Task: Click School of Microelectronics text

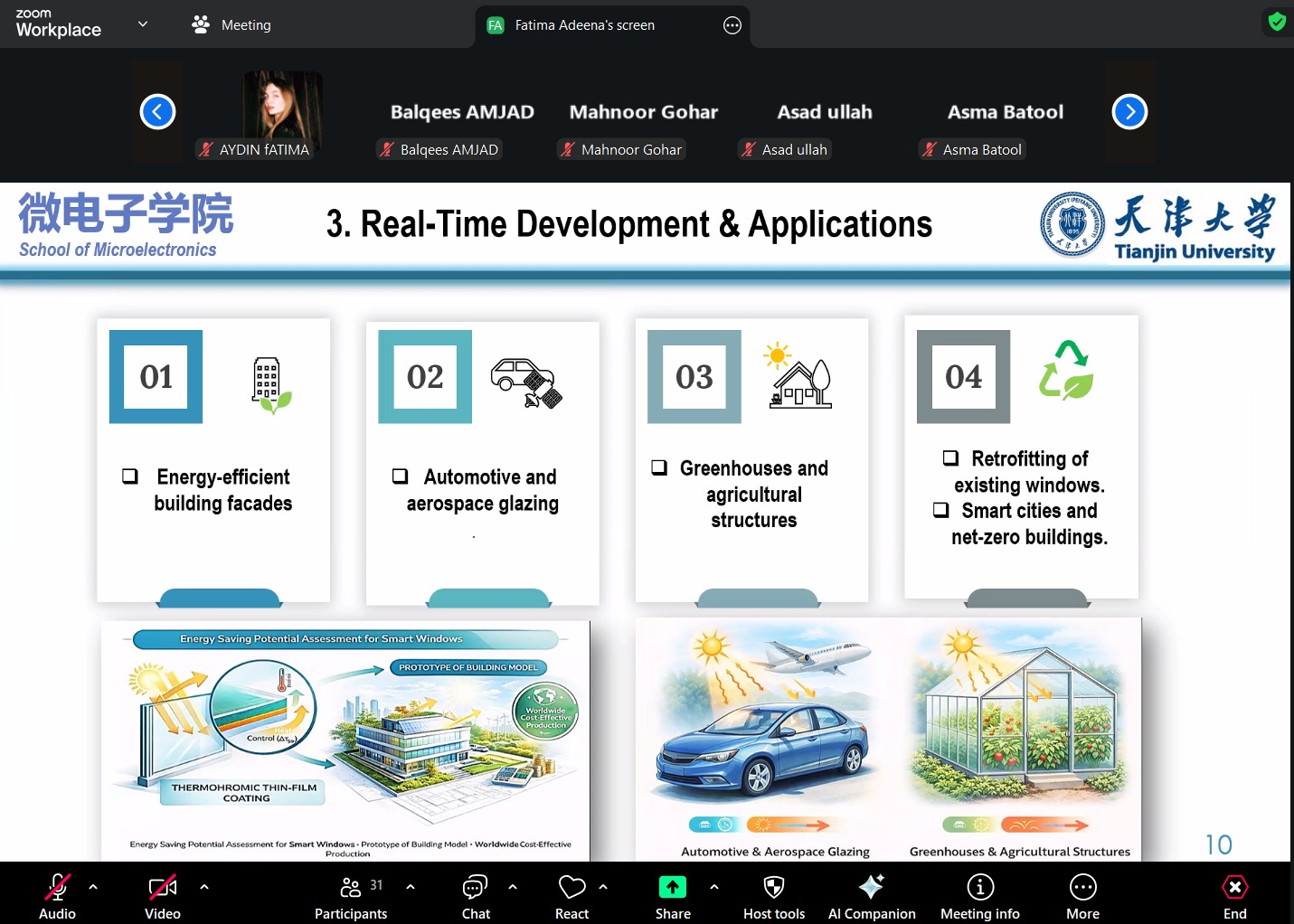Action: pyautogui.click(x=118, y=250)
